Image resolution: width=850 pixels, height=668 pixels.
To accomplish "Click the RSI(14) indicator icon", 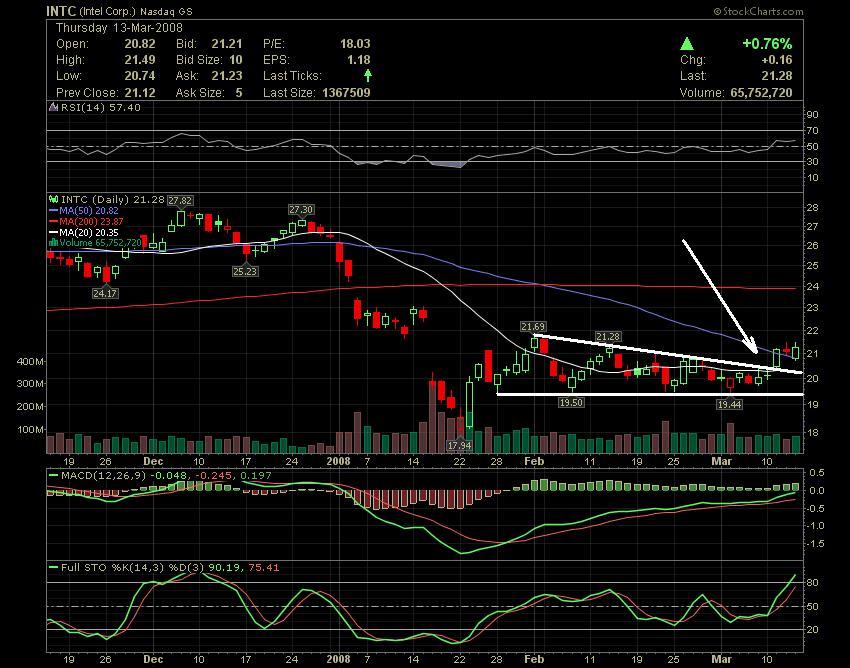I will point(54,107).
